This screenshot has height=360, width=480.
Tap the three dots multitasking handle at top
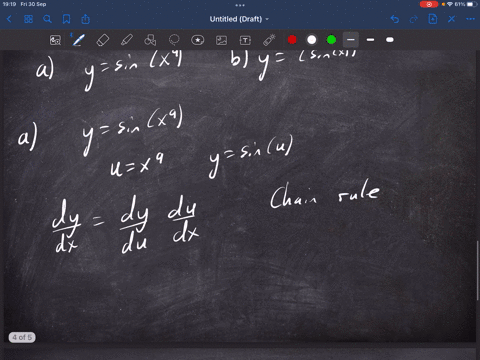tap(240, 5)
